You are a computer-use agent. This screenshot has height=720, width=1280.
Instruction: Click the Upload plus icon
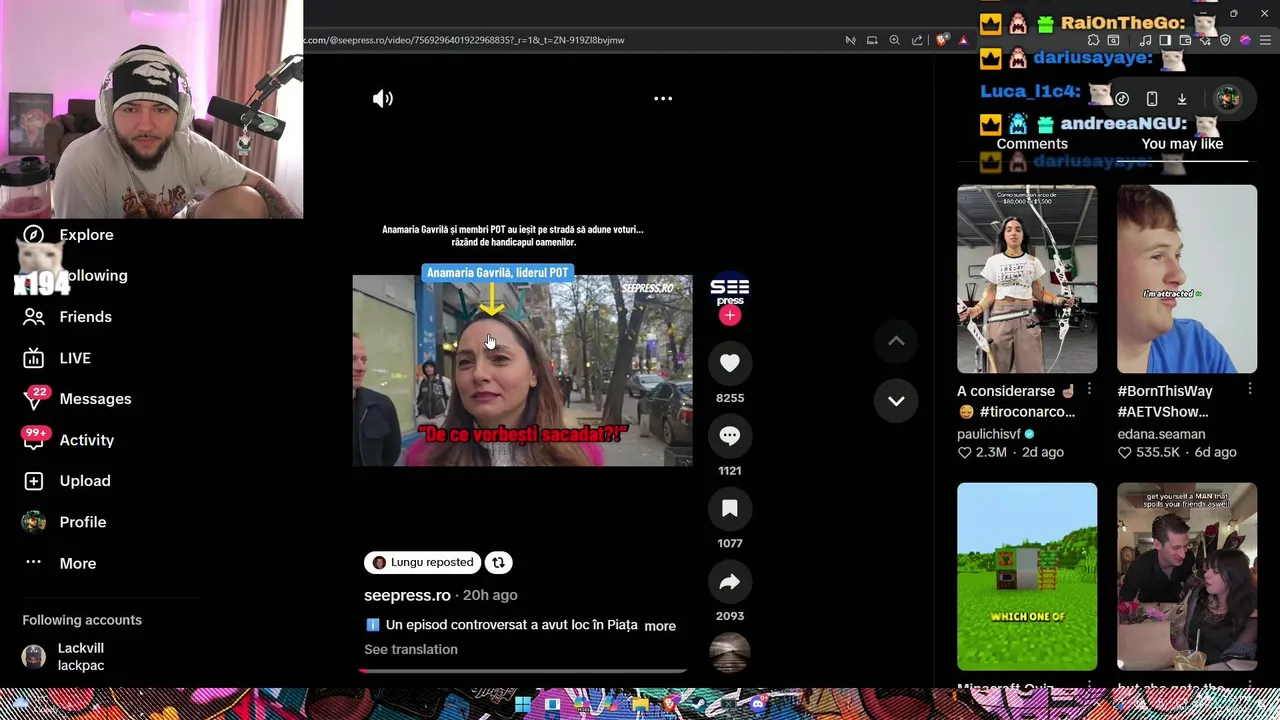click(x=33, y=480)
